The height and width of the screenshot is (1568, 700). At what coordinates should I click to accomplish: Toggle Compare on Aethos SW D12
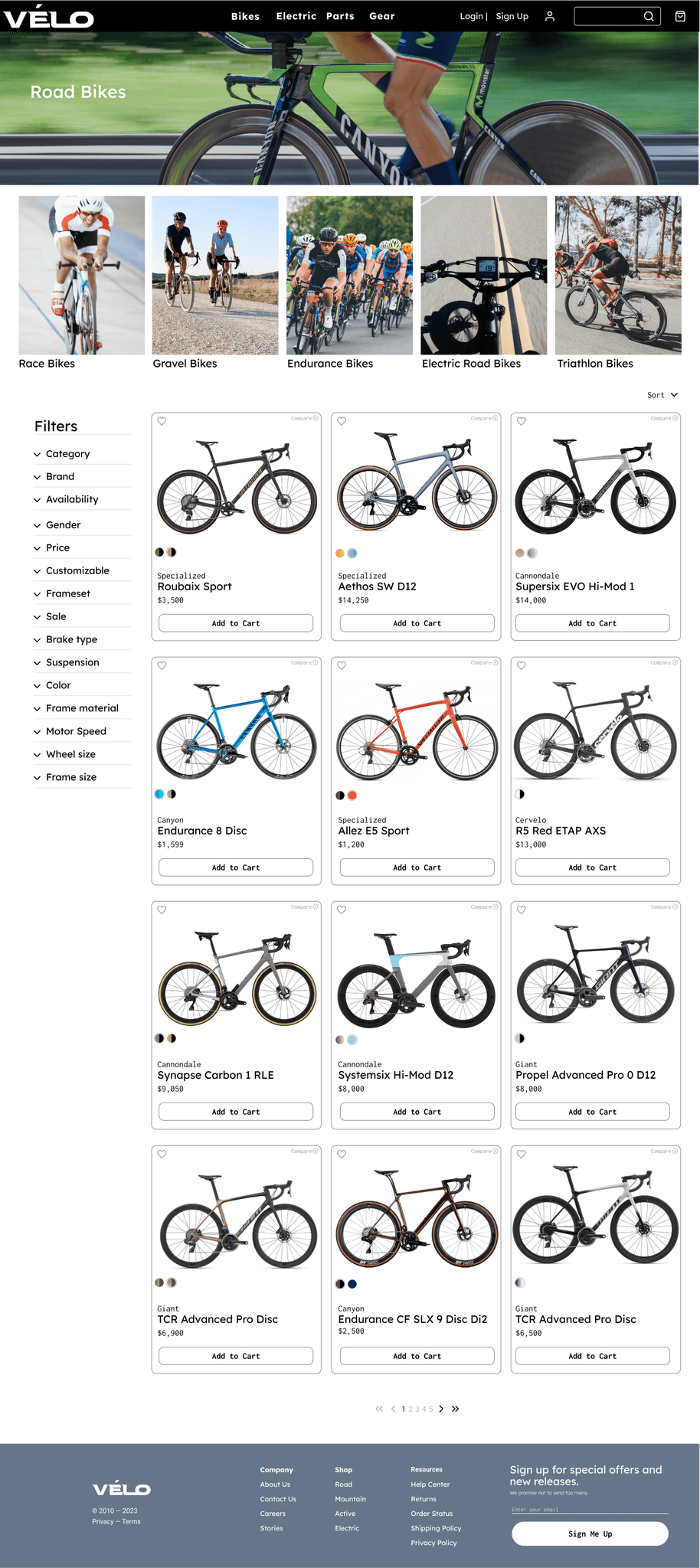484,418
